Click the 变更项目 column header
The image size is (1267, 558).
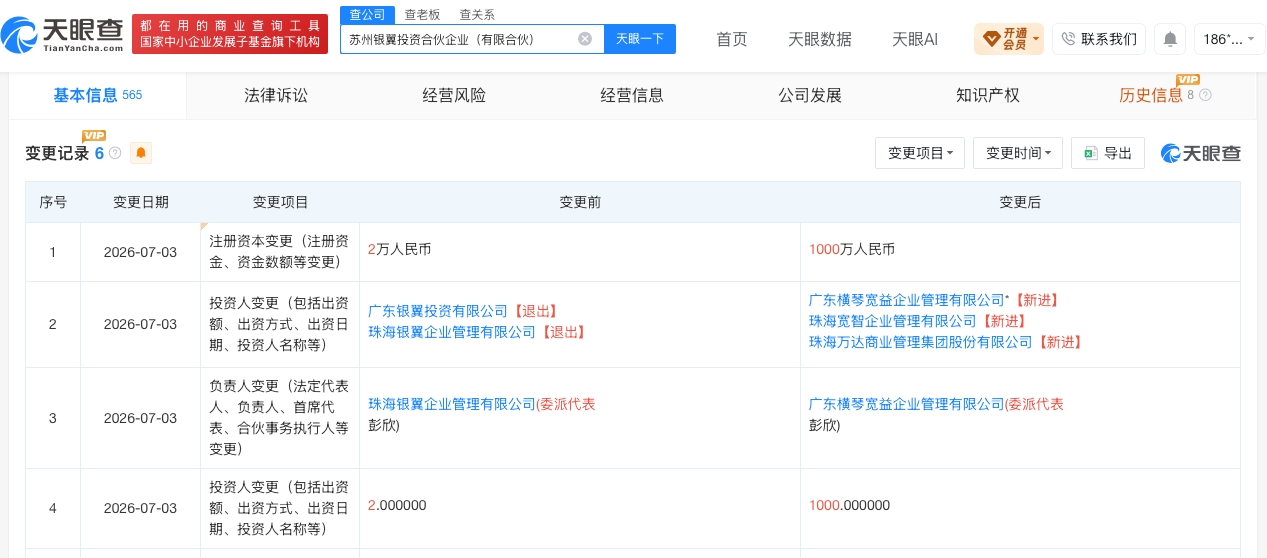280,202
